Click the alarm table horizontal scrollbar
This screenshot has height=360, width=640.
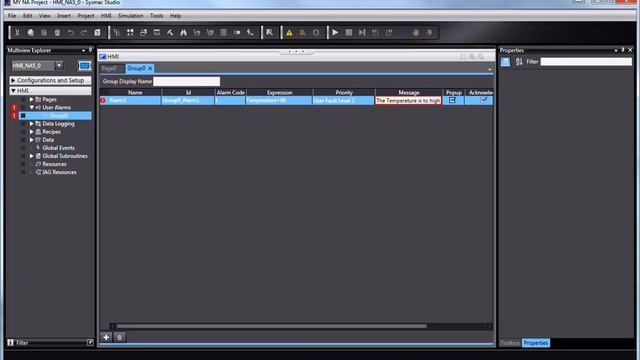[271, 326]
